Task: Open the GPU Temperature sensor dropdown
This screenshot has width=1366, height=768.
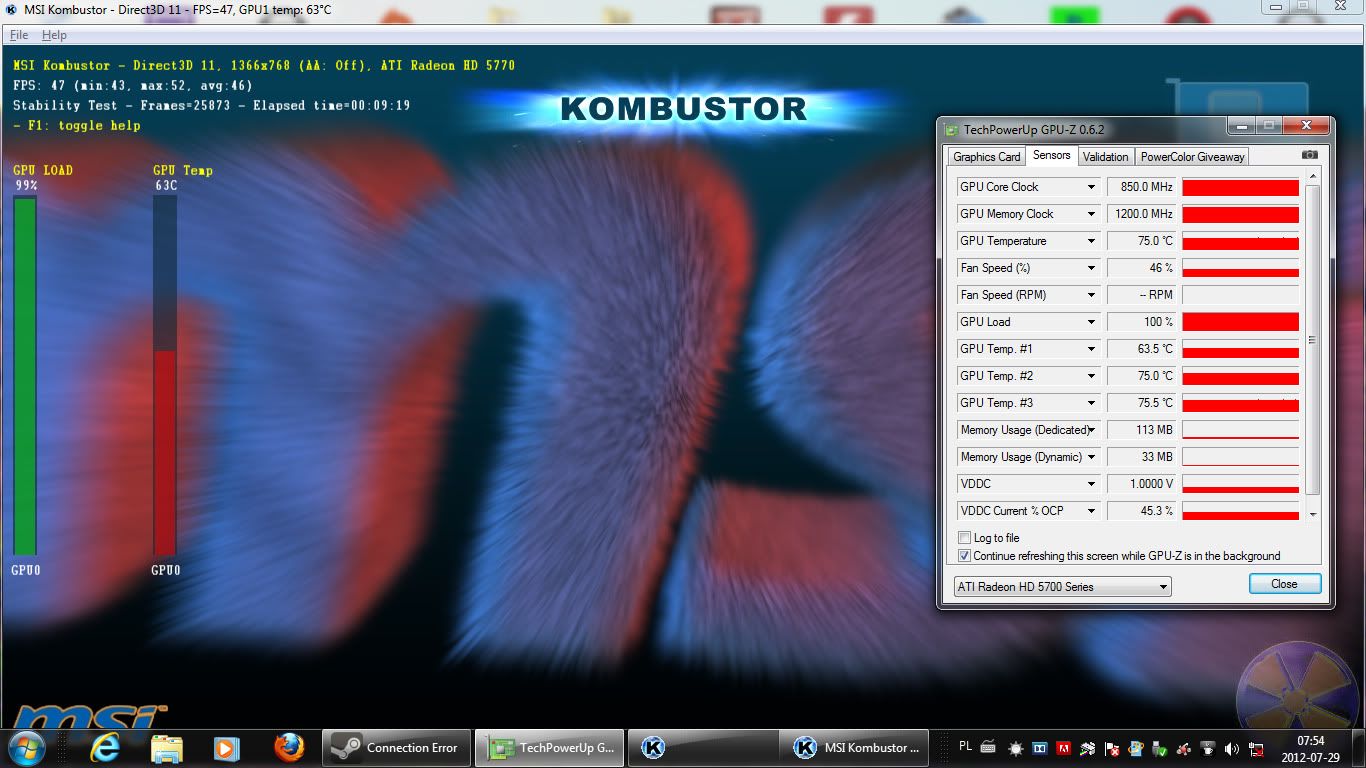Action: (x=1091, y=241)
